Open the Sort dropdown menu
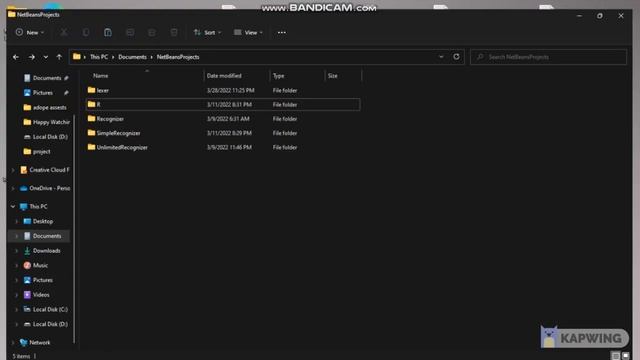This screenshot has height=360, width=640. (207, 32)
